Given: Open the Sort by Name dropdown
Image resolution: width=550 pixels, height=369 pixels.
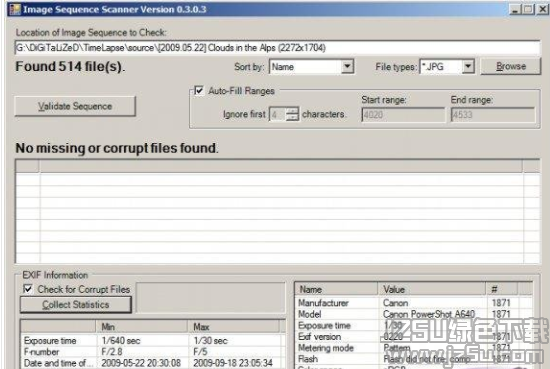Looking at the screenshot, I should 347,67.
